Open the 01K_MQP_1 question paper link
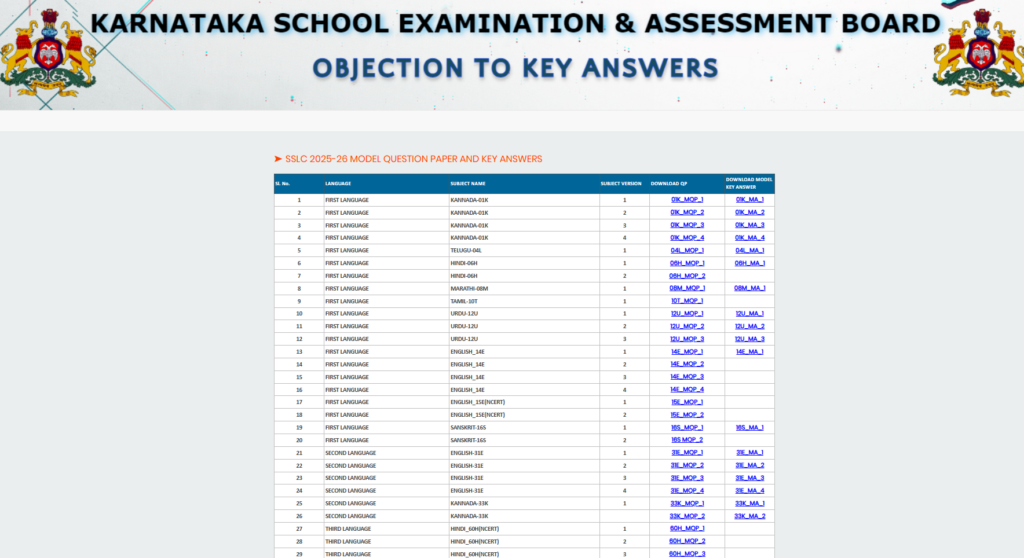This screenshot has width=1024, height=558. 686,200
